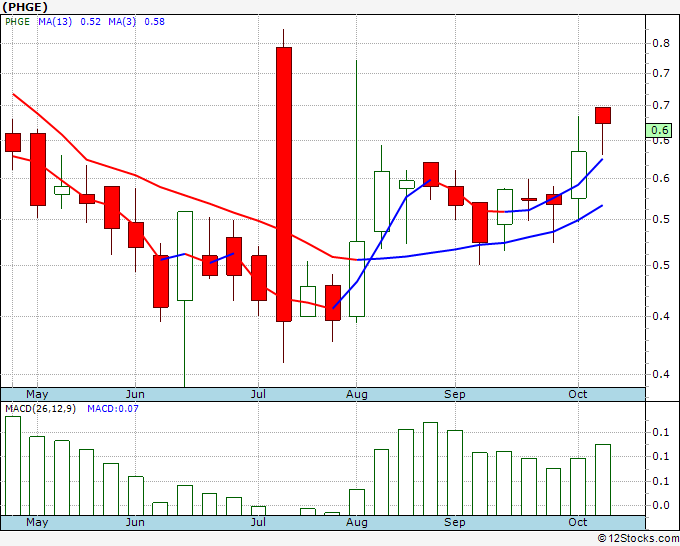
Task: Click Jun on the price chart date axis
Action: (x=135, y=394)
